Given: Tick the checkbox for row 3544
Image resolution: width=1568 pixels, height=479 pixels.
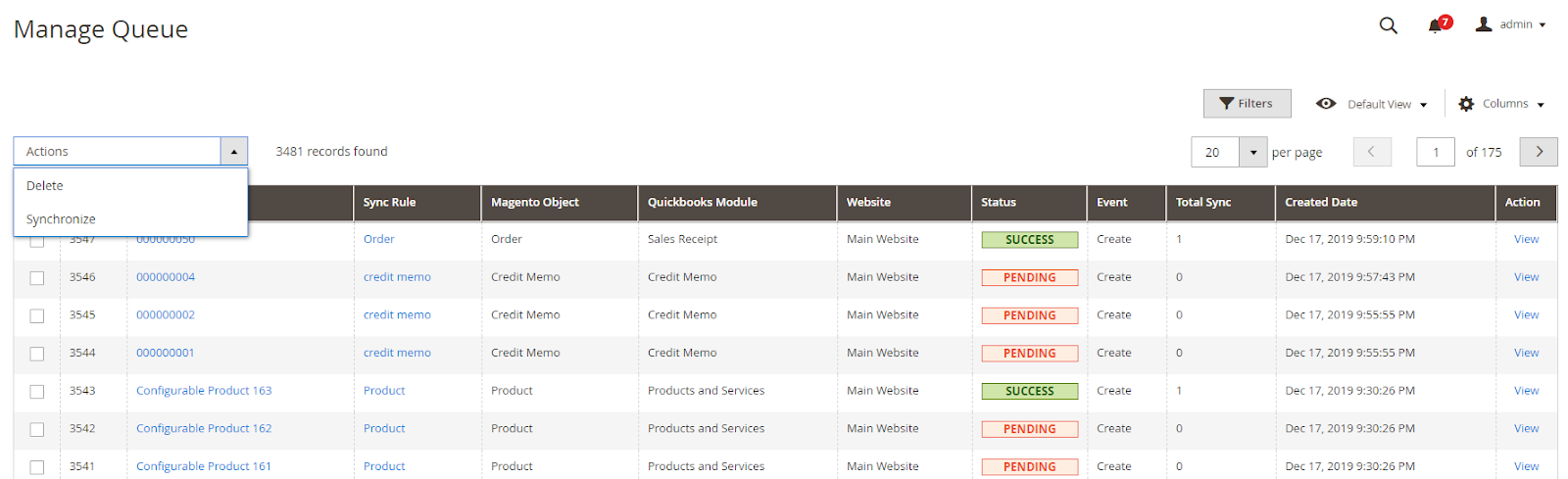Looking at the screenshot, I should tap(37, 354).
